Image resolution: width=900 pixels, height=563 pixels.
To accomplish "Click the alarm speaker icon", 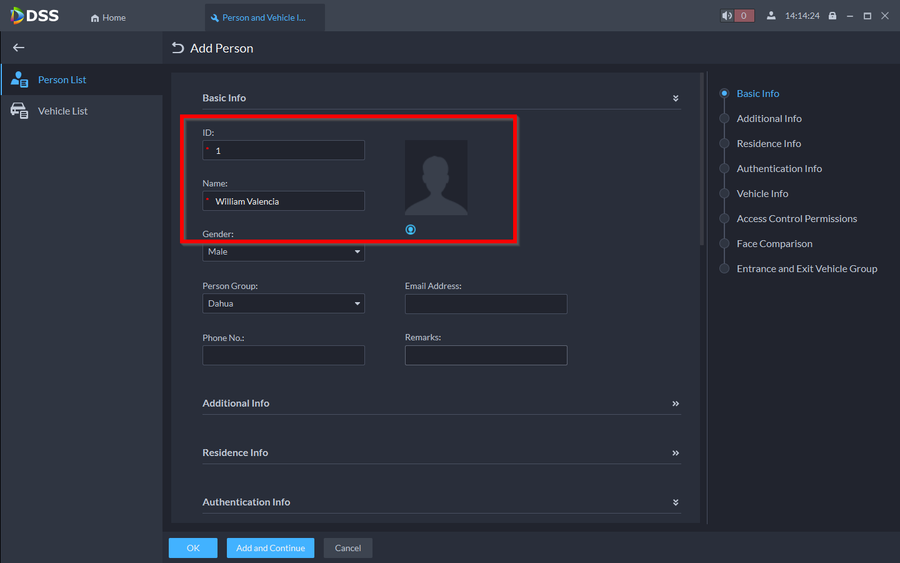I will click(x=727, y=15).
